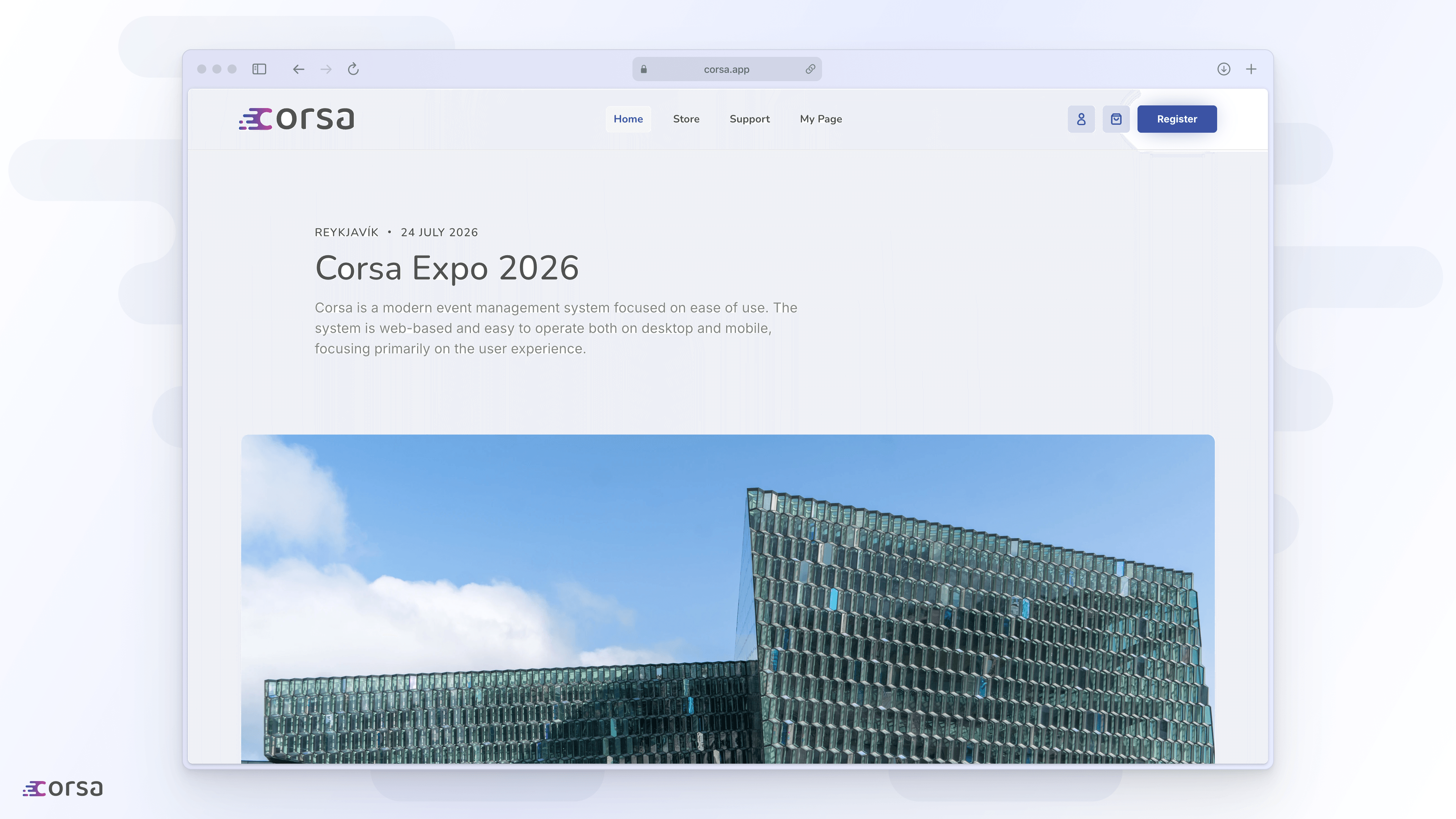Click the Corsa Expo 2026 heading
The width and height of the screenshot is (1456, 819).
(447, 268)
